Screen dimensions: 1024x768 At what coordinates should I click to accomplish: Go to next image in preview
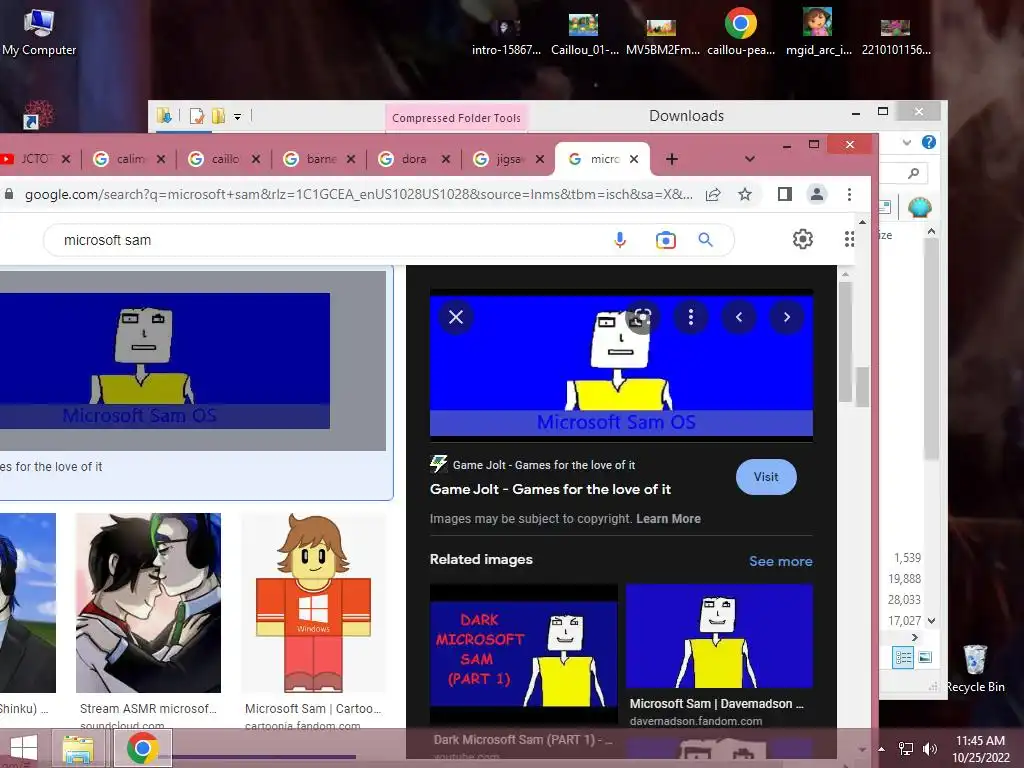click(x=787, y=317)
